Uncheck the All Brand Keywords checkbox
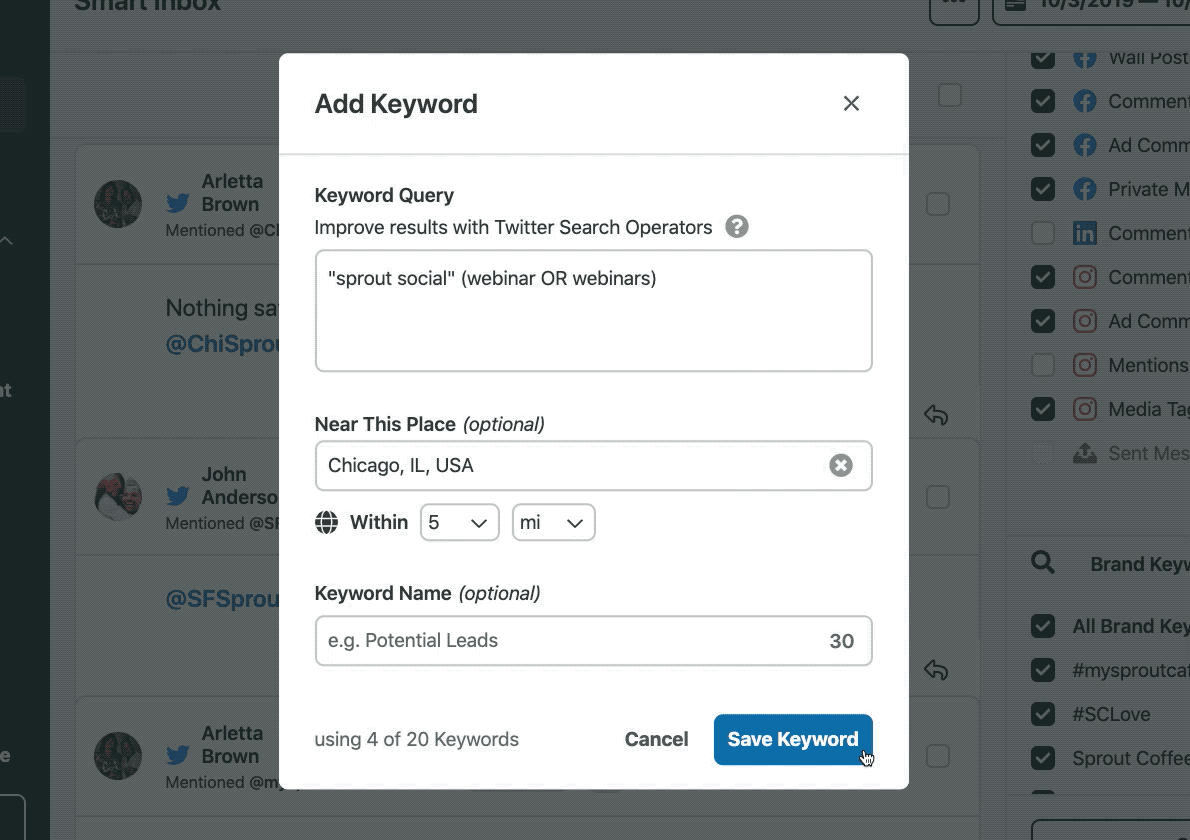 tap(1043, 627)
